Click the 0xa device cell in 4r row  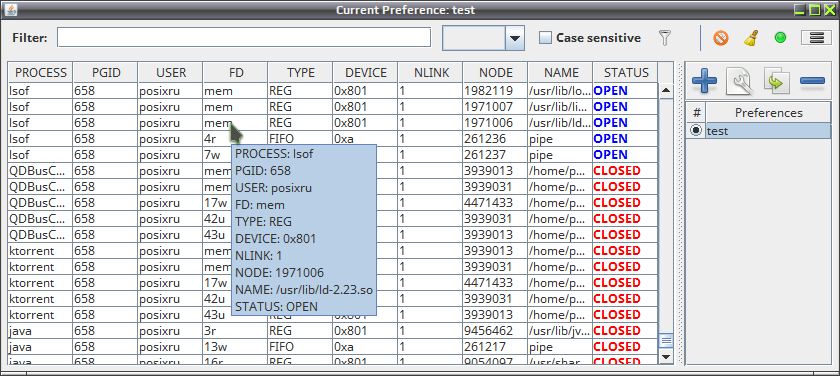tap(365, 139)
